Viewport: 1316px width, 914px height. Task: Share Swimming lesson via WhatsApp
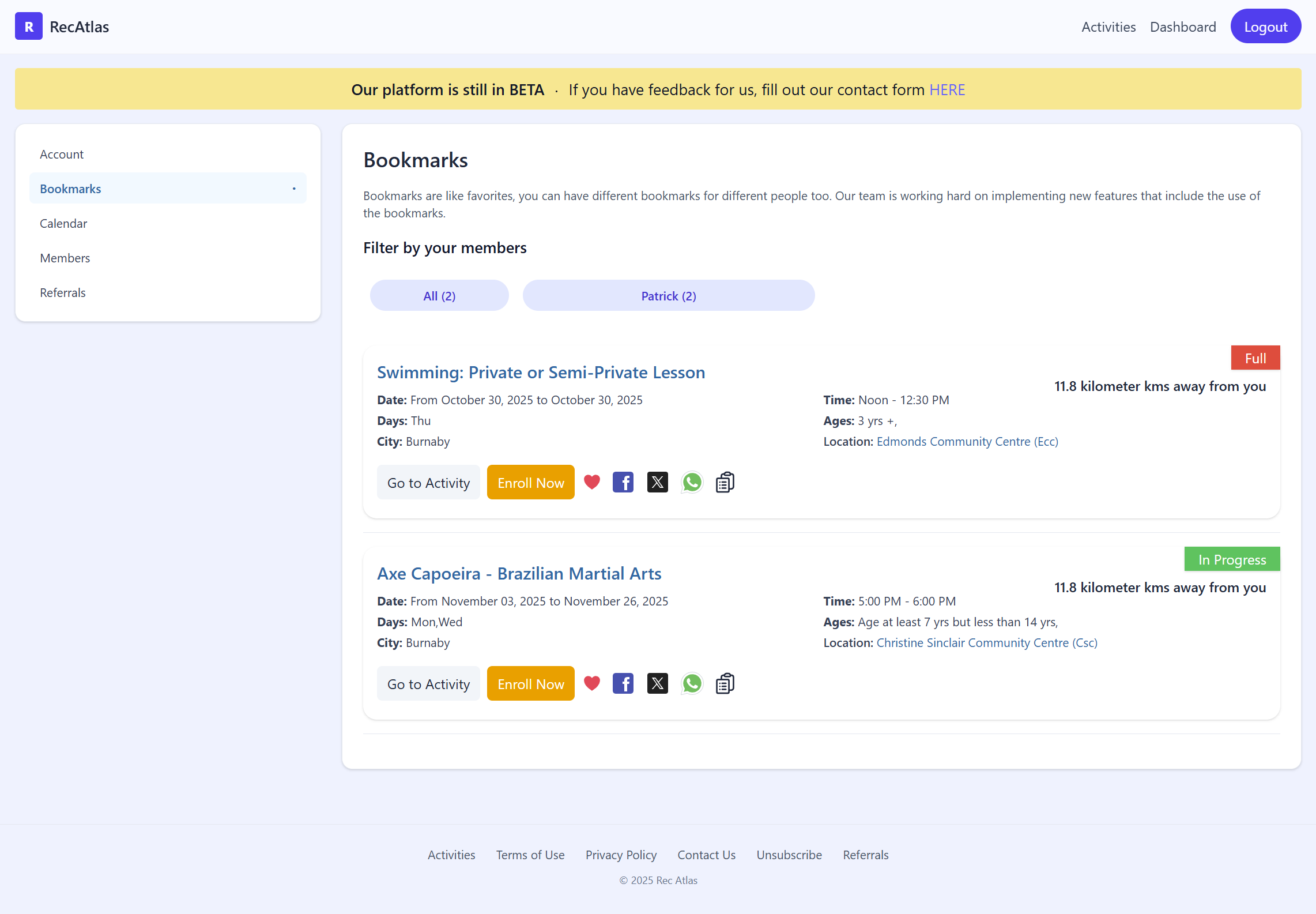click(x=692, y=482)
